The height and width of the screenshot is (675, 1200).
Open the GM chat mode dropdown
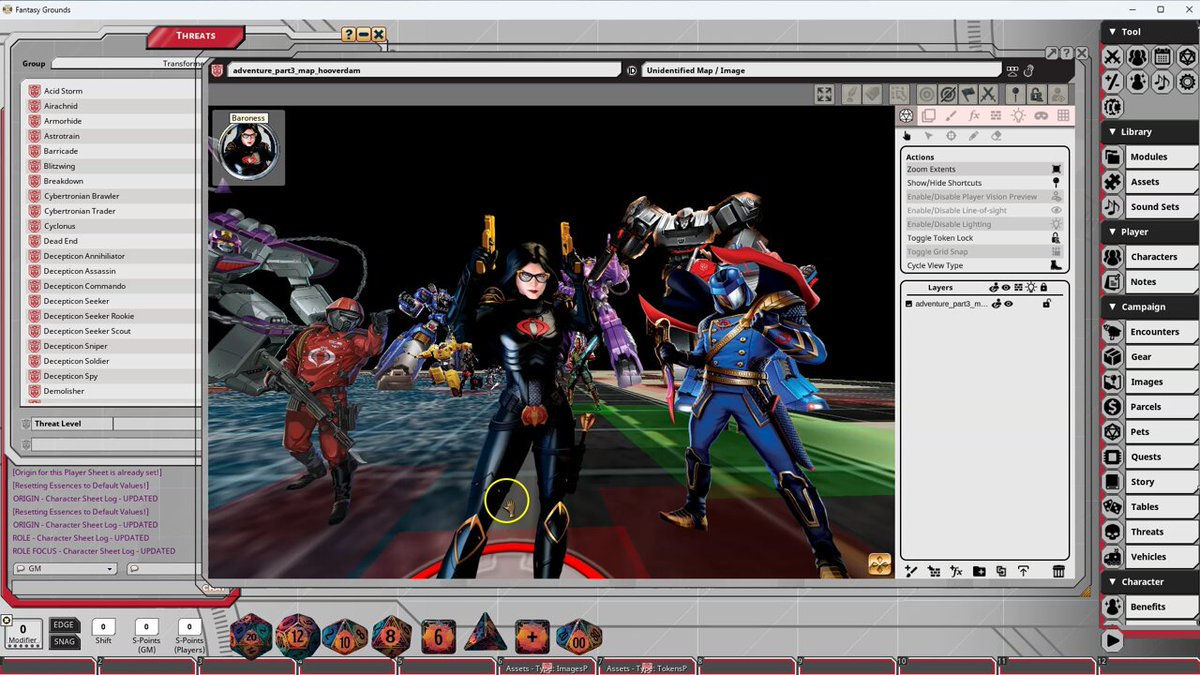pos(65,568)
